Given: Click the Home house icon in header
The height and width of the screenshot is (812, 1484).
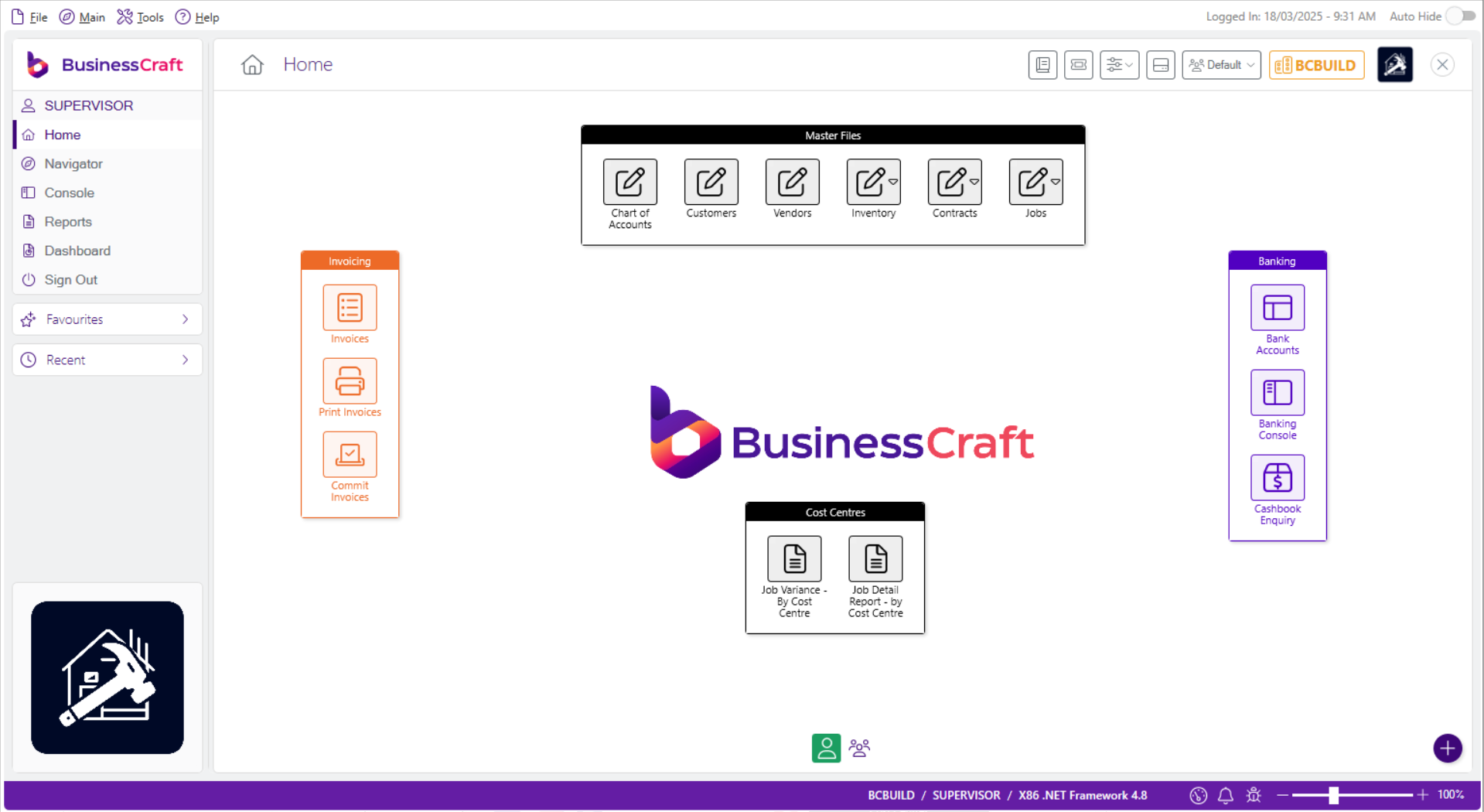Looking at the screenshot, I should pyautogui.click(x=252, y=65).
